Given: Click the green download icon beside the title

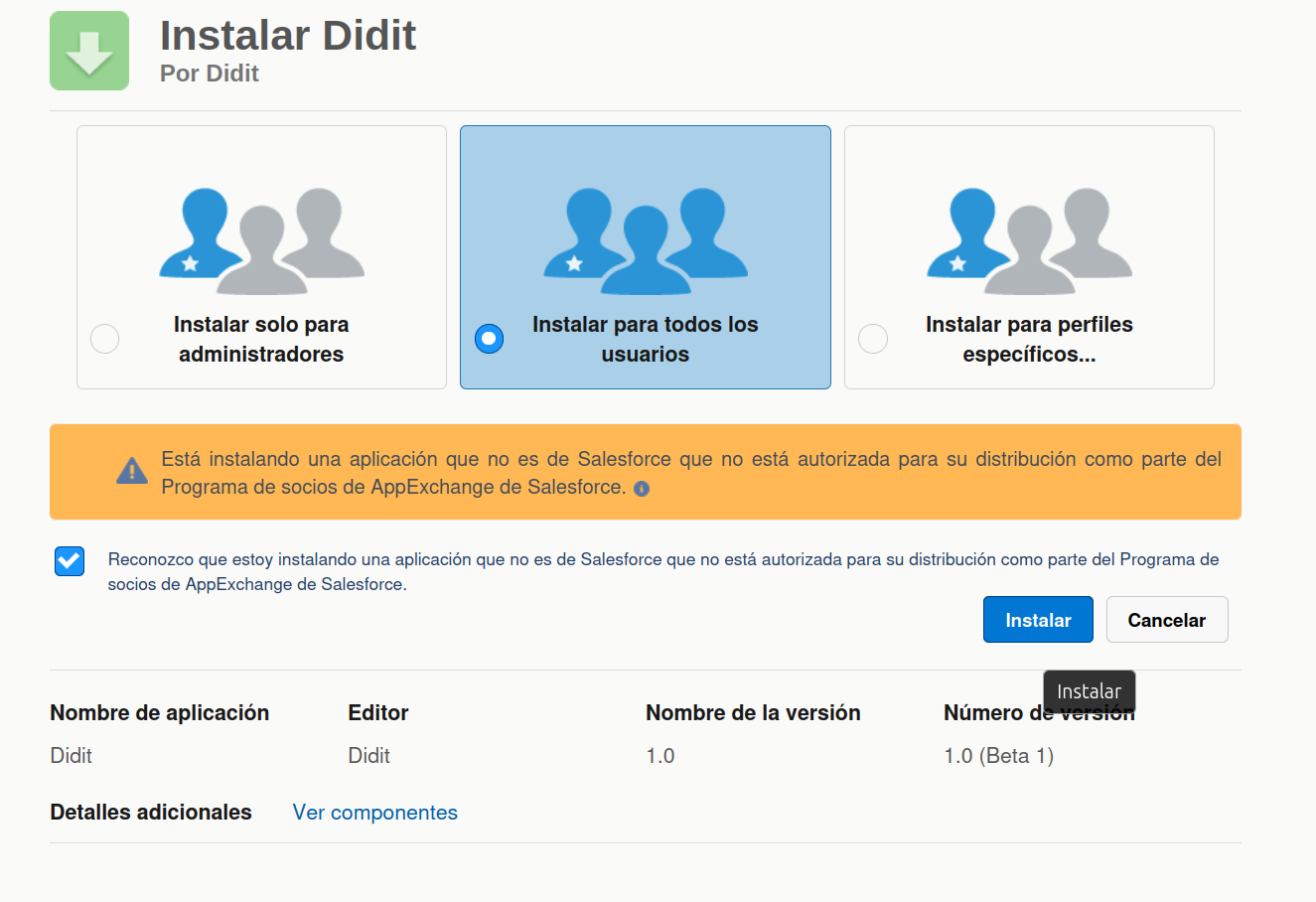Looking at the screenshot, I should click(88, 50).
